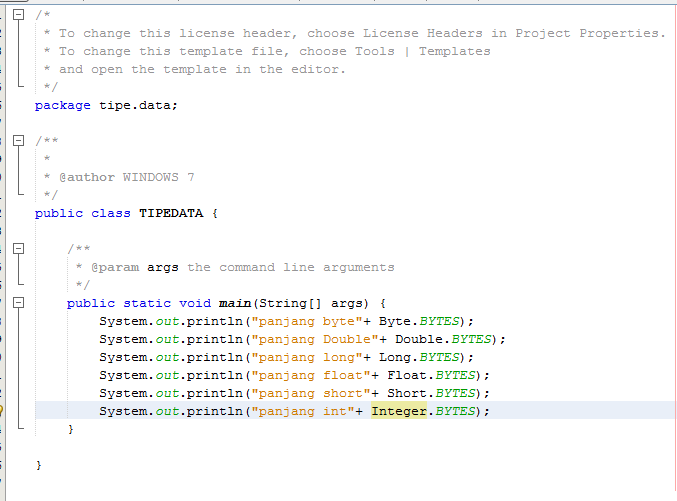Click 'void' keyword in main declaration
This screenshot has height=501, width=677.
[x=195, y=303]
